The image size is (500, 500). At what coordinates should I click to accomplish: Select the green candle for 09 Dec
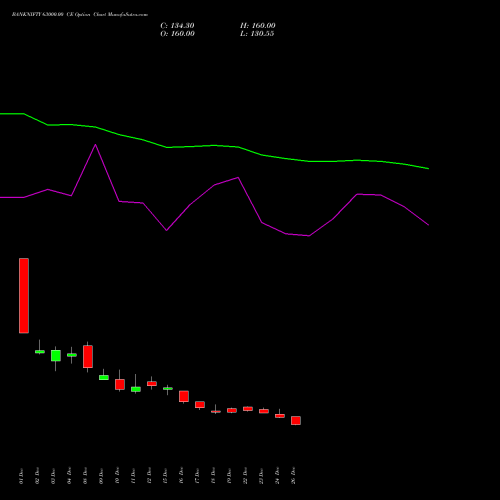(x=104, y=377)
